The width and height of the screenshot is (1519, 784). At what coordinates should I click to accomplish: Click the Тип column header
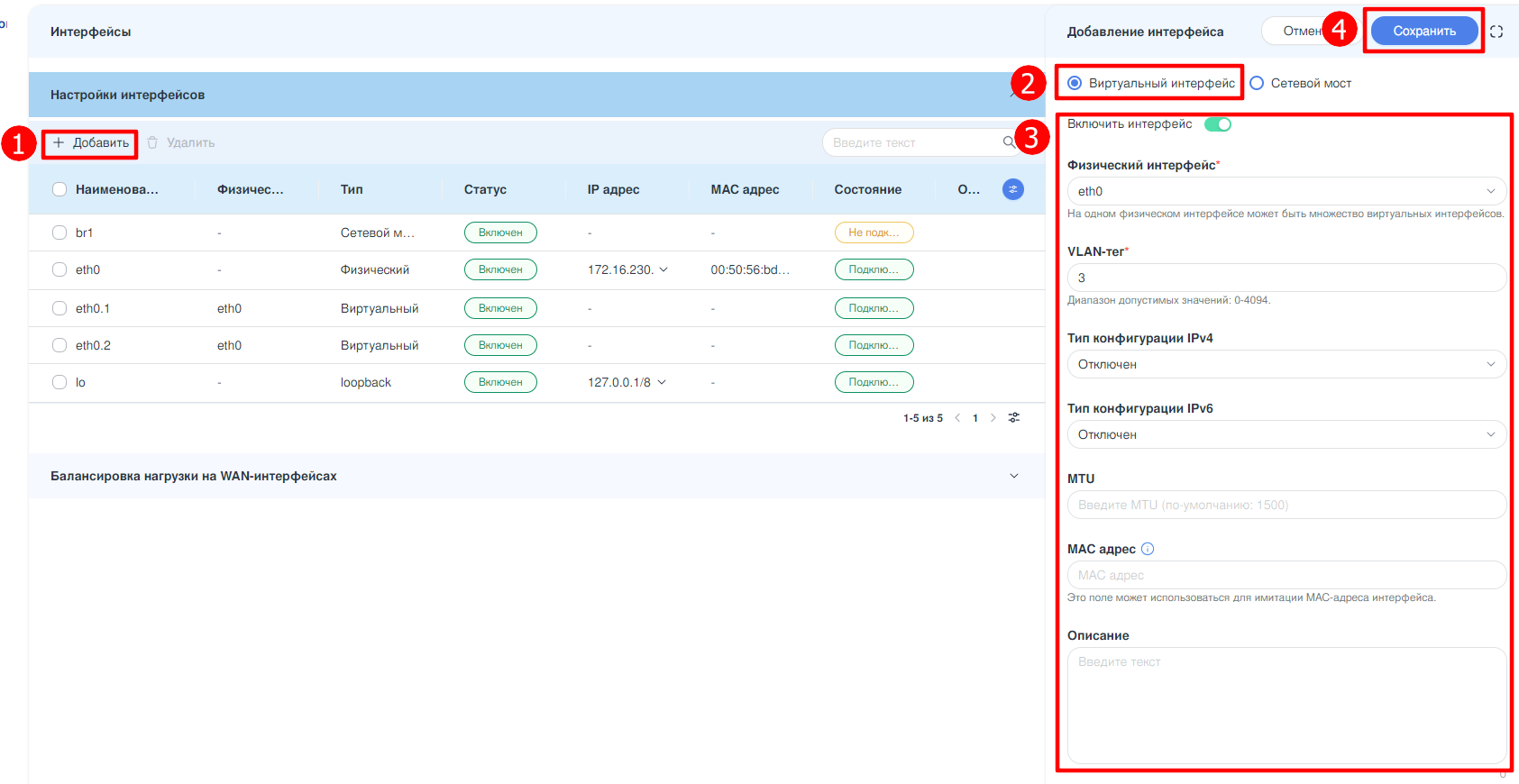[352, 189]
